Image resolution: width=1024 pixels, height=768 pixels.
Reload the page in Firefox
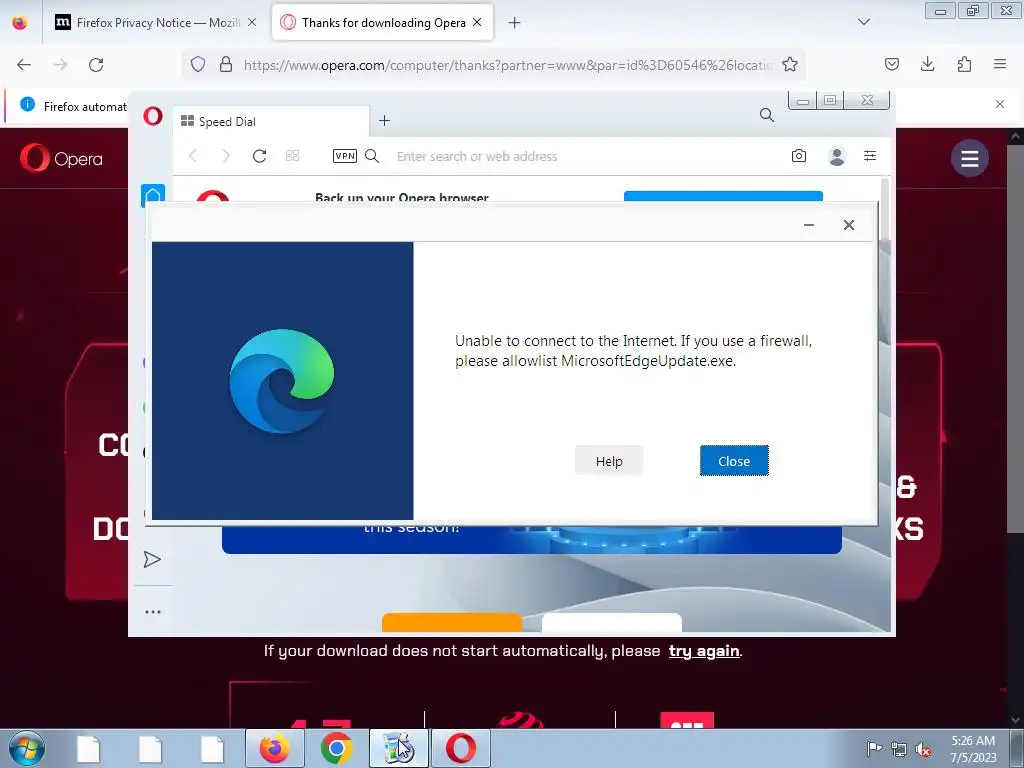pos(96,65)
